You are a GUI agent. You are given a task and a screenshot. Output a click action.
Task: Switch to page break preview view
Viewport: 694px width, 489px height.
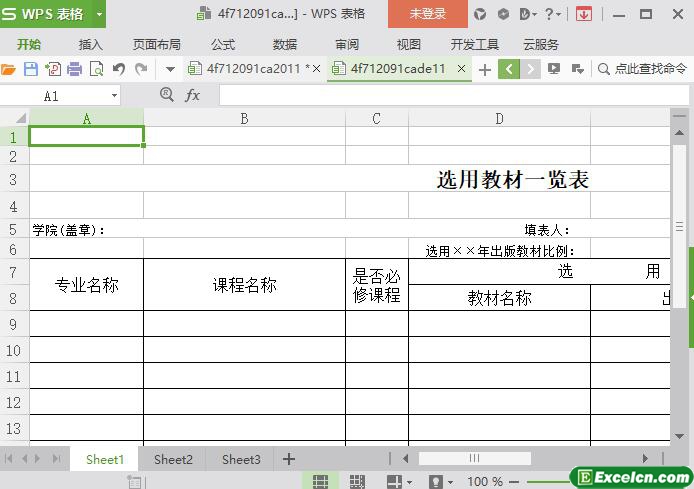[x=357, y=481]
